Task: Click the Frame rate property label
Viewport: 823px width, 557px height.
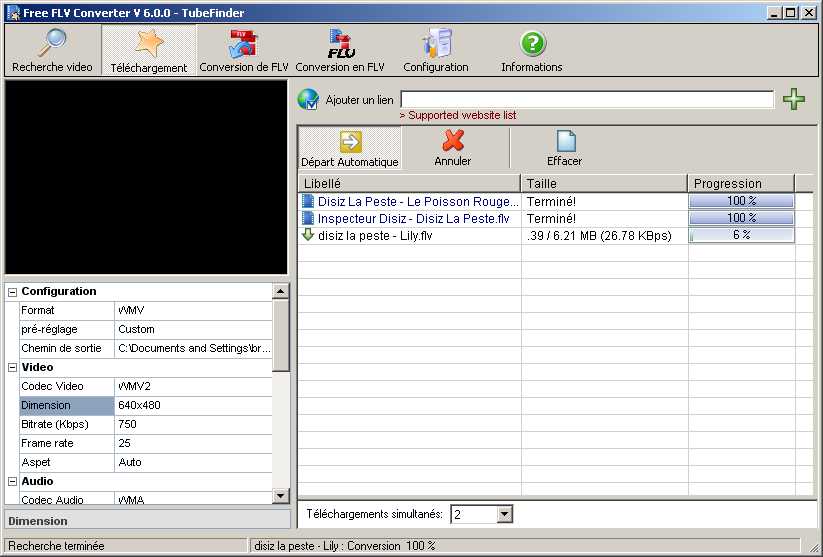Action: [x=67, y=443]
